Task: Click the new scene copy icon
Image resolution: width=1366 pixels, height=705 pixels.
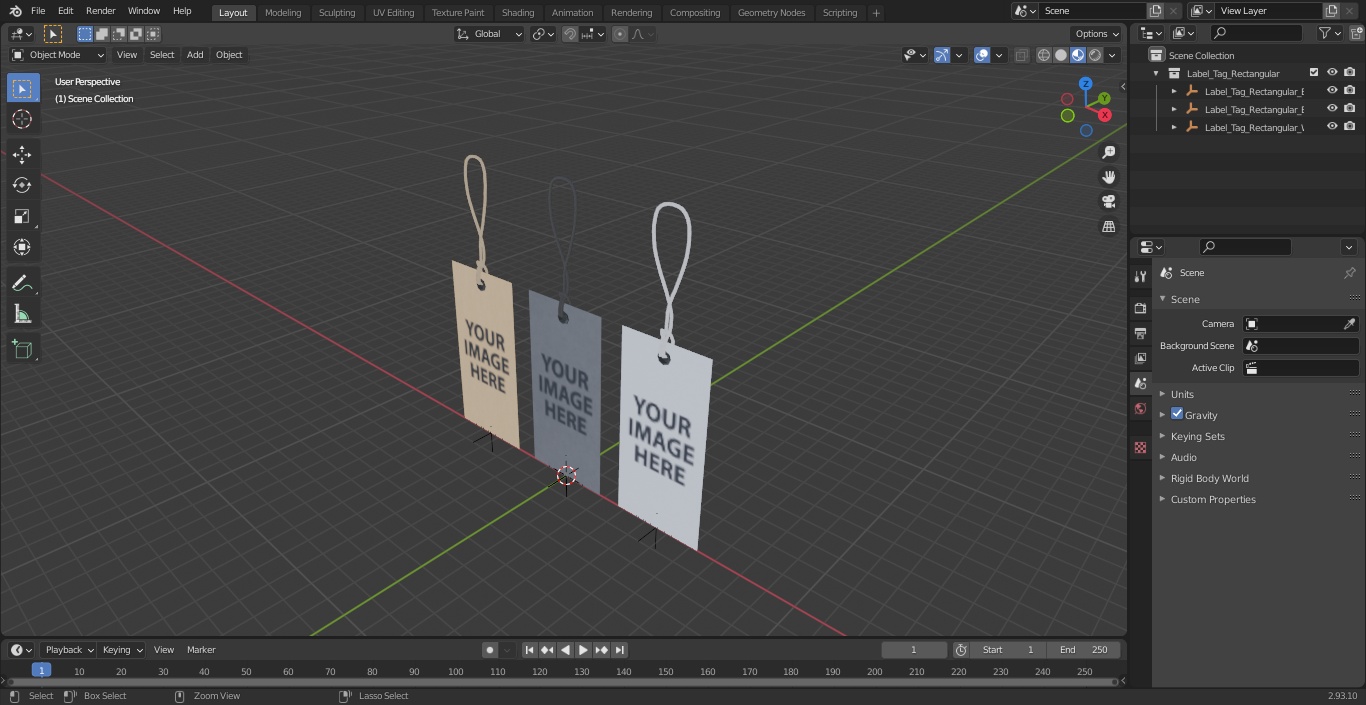Action: (x=1155, y=10)
